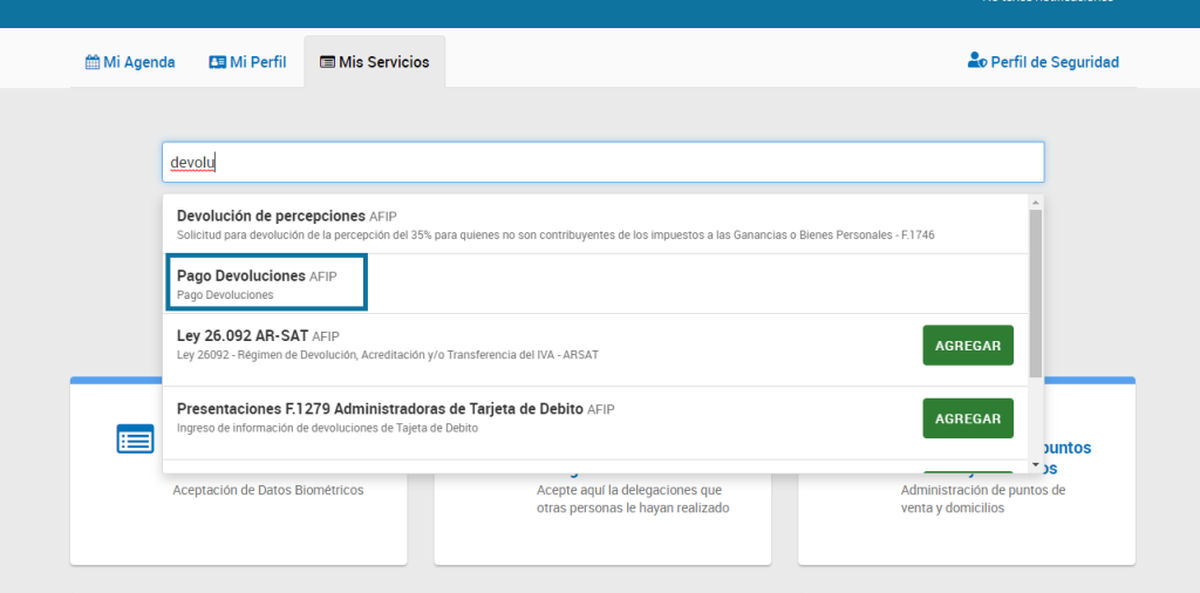Select Presentaciones F.1279 Administradoras de Tarjeta result
Image resolution: width=1200 pixels, height=593 pixels.
380,409
